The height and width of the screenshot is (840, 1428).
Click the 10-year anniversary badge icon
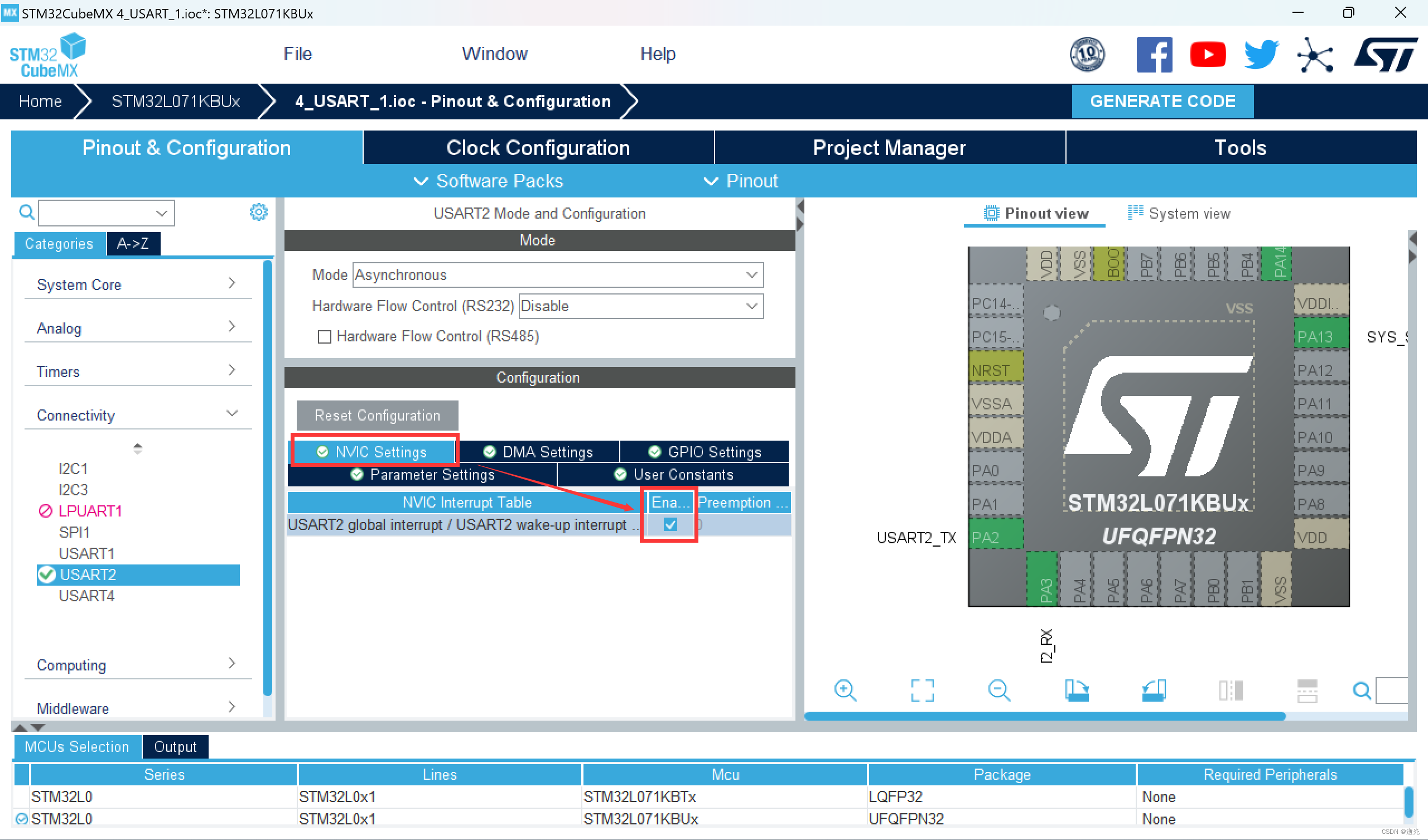pos(1086,55)
